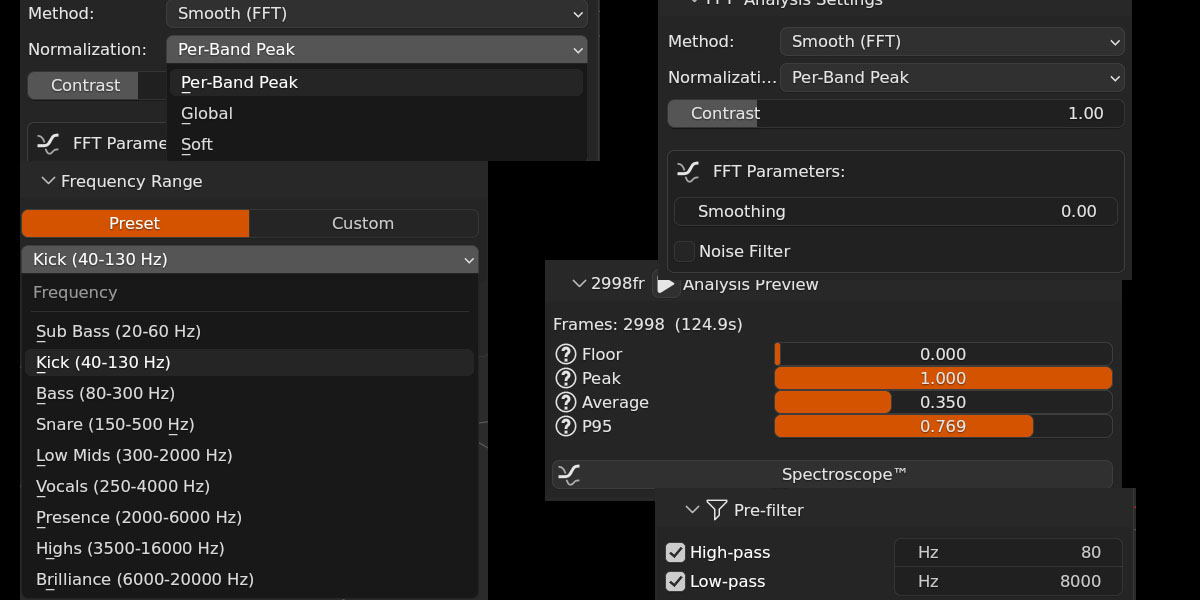Click the question mark icon next to Peak
This screenshot has width=1200, height=600.
[x=565, y=378]
